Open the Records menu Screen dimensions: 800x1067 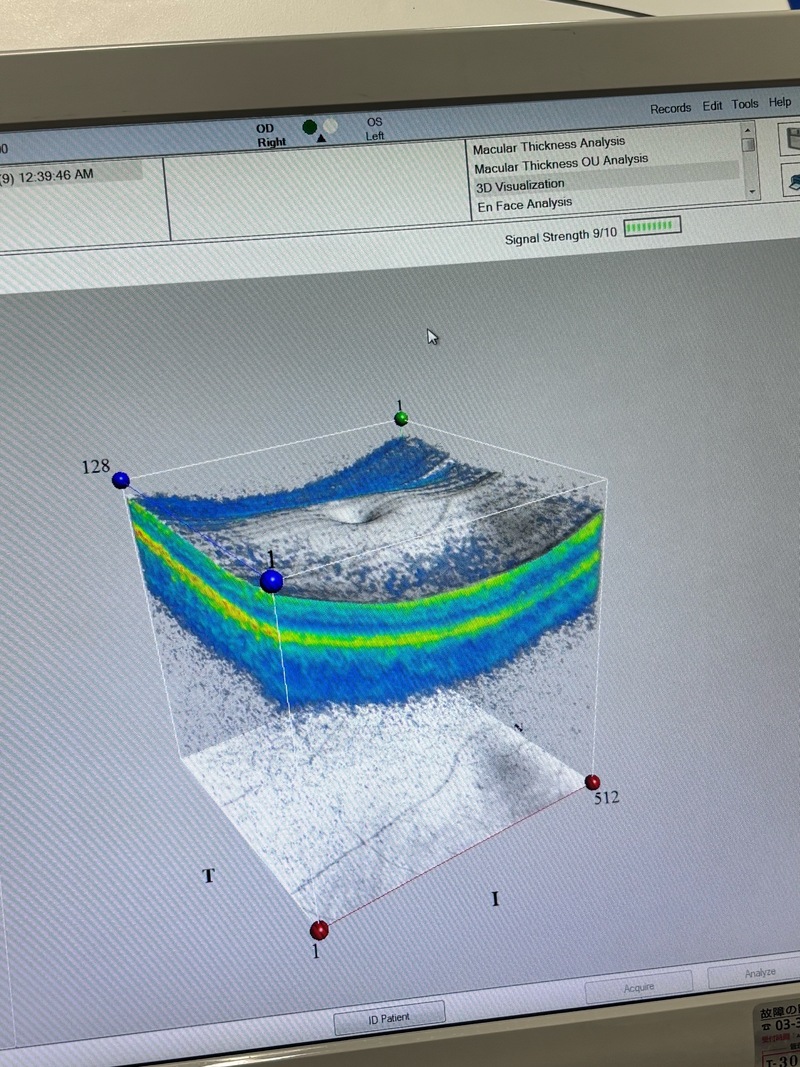point(670,108)
